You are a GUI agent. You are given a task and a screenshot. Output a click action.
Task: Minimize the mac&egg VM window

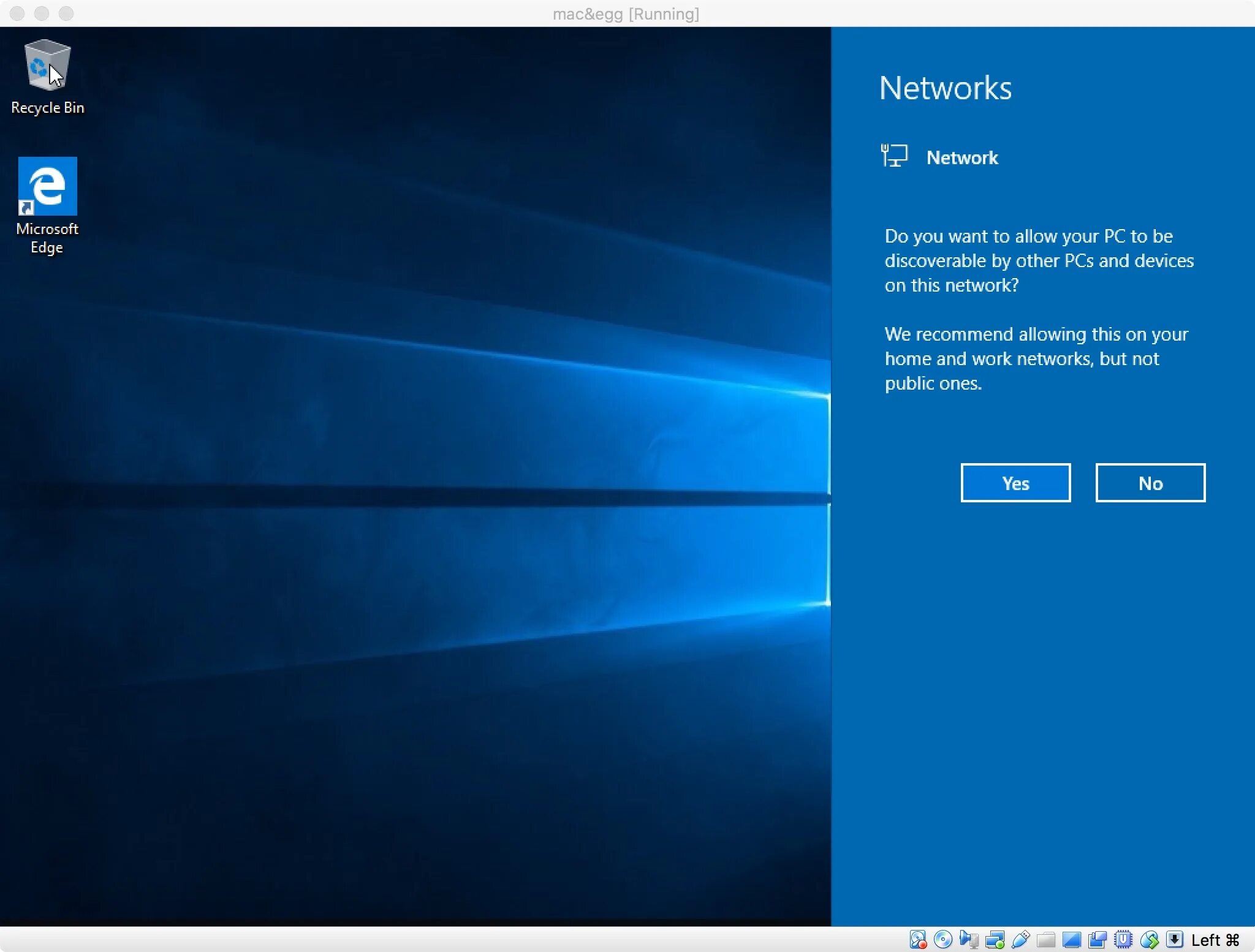point(42,13)
